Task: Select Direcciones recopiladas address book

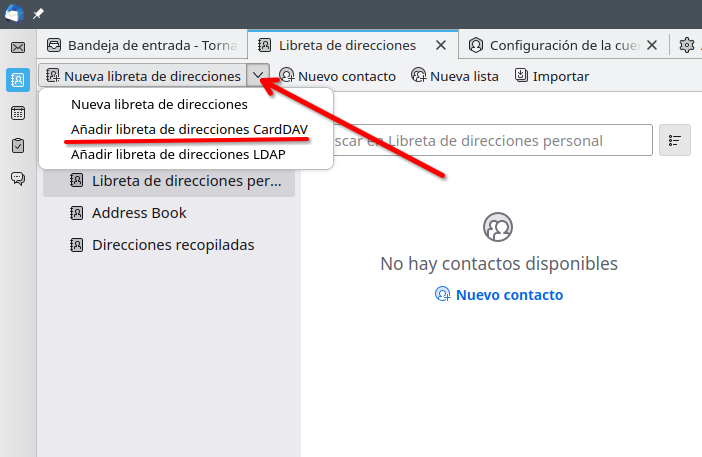Action: [x=172, y=245]
